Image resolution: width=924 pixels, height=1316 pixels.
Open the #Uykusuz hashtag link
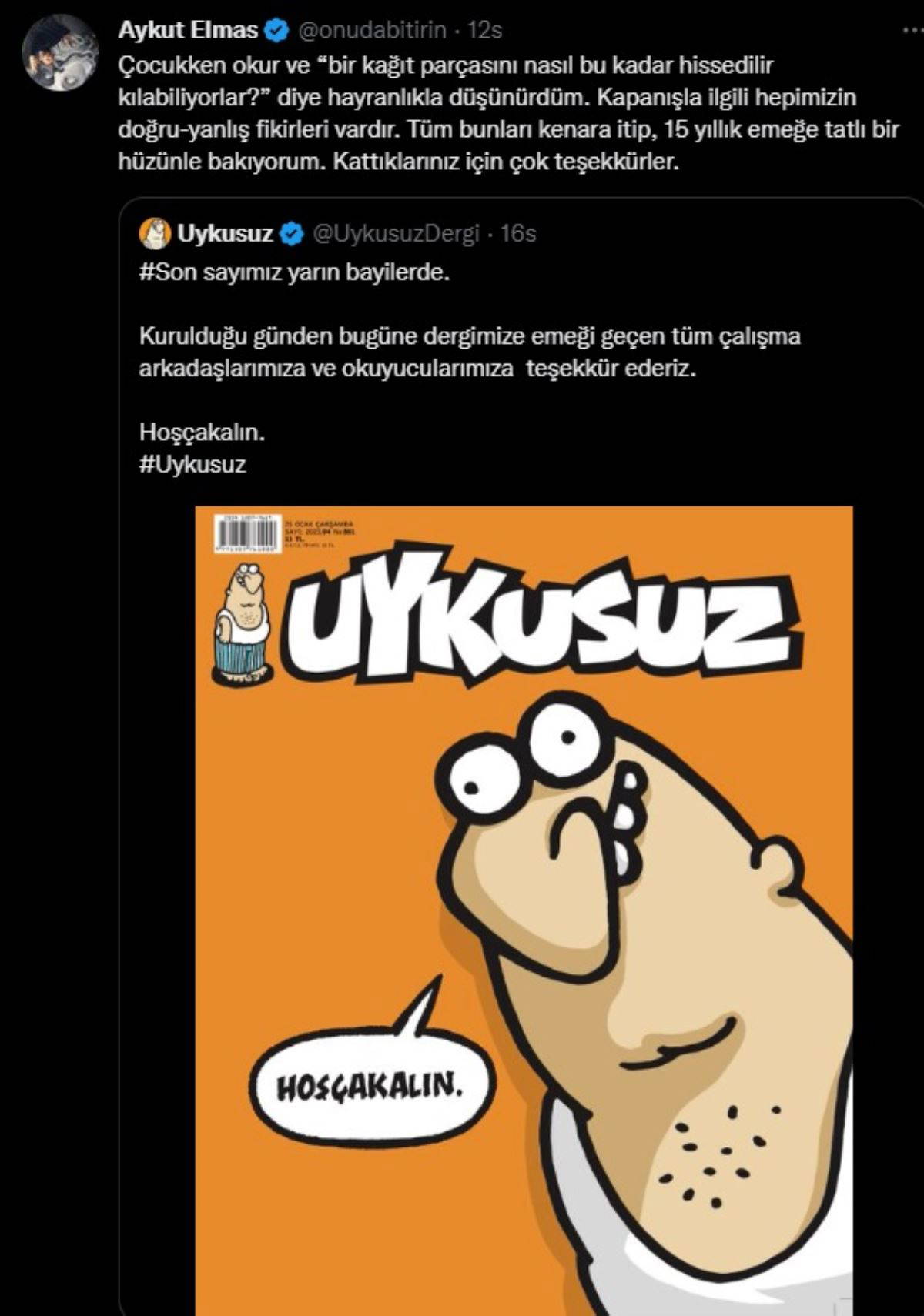pyautogui.click(x=192, y=465)
